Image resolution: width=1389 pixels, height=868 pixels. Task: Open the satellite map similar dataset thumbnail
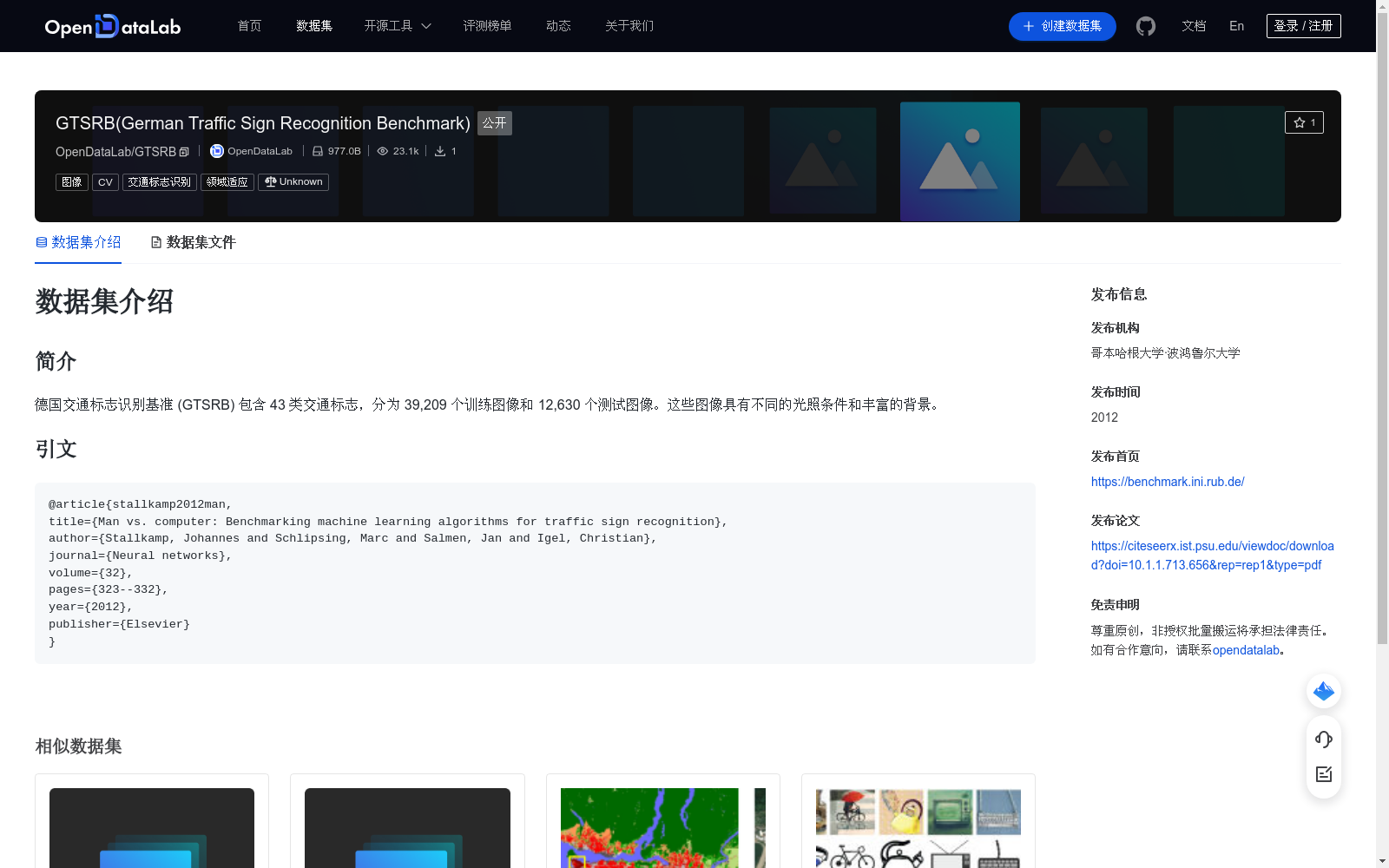(663, 828)
